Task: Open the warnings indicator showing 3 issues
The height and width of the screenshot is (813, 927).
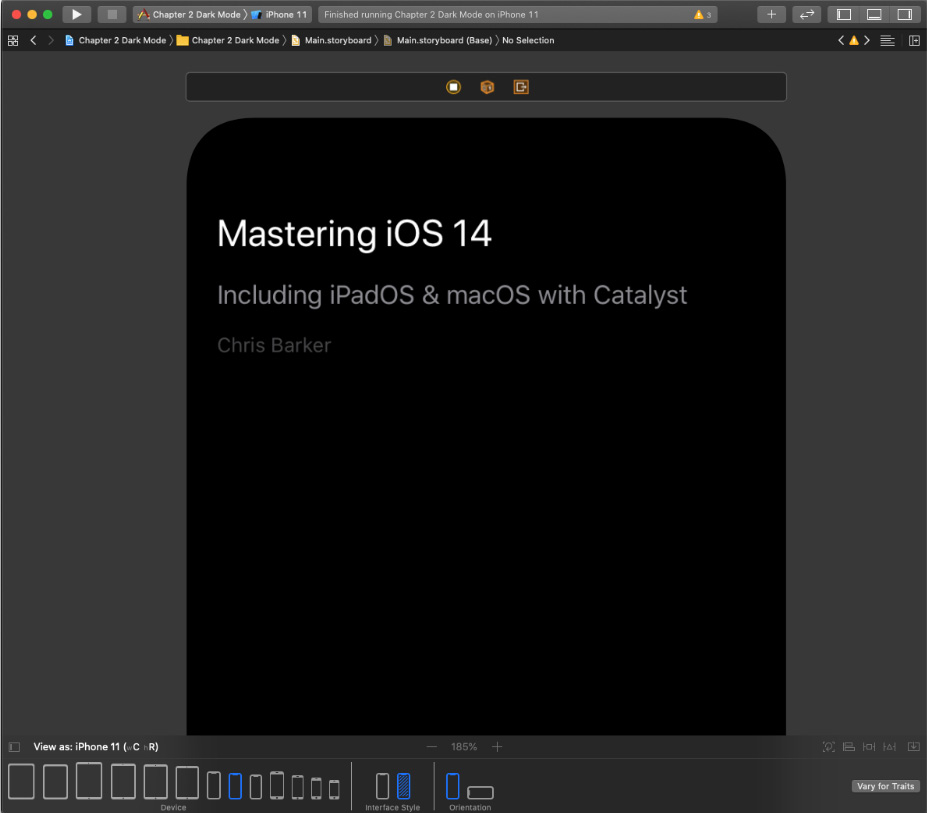Action: point(702,15)
